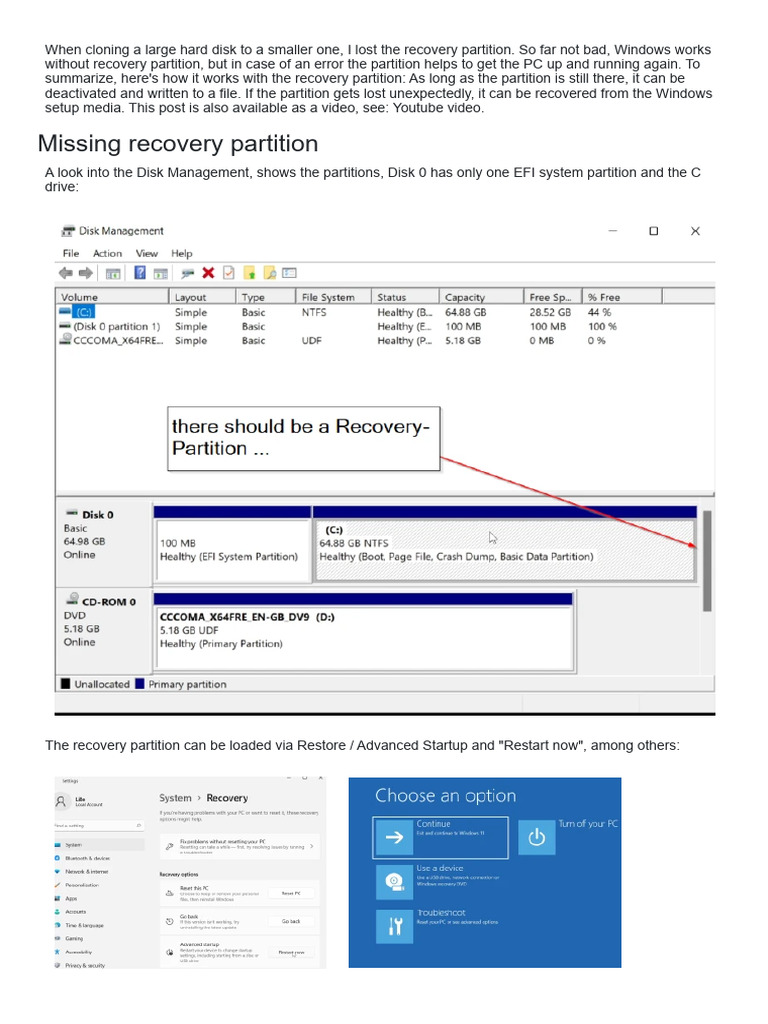Click the Connect/Refresh disk toolbar icon
Image resolution: width=768 pixels, height=1024 pixels.
click(x=188, y=274)
